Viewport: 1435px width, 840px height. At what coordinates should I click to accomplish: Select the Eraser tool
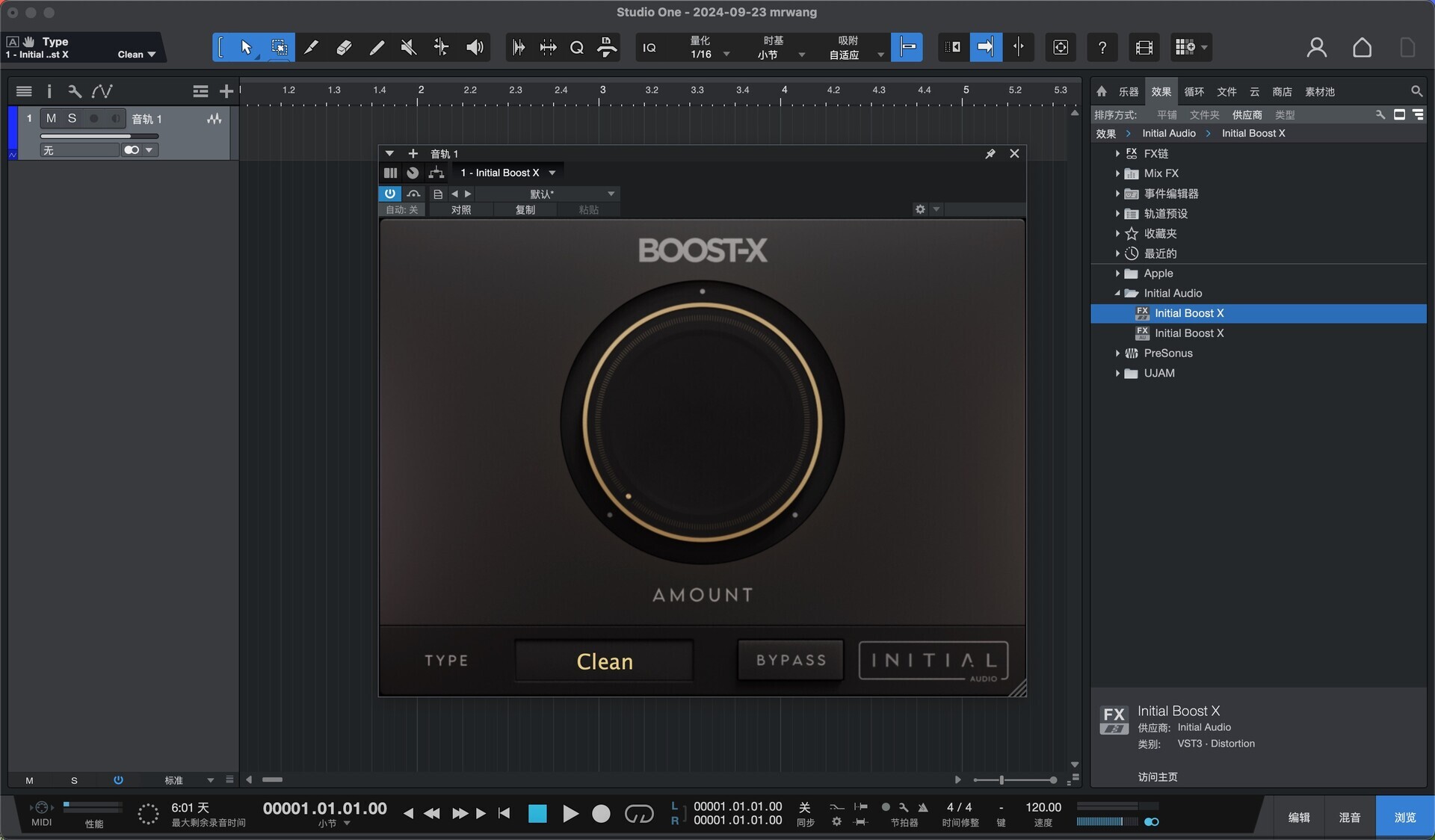click(x=344, y=47)
